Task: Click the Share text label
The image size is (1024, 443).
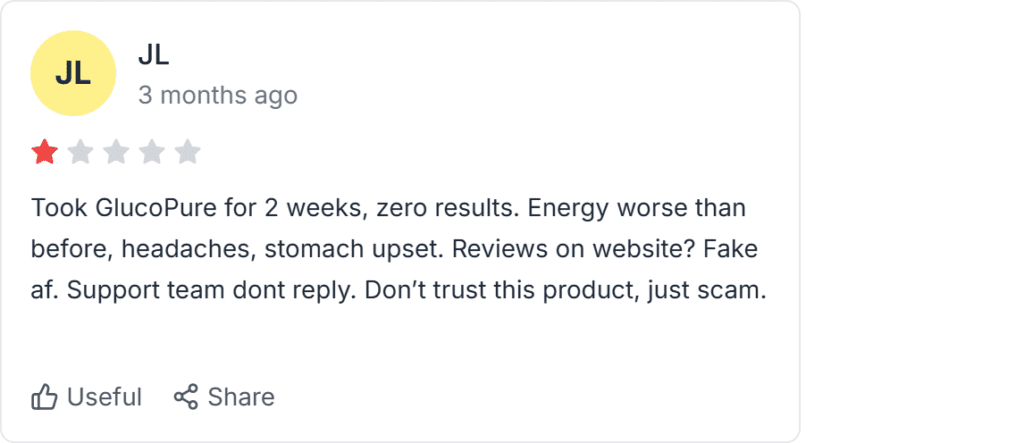Action: tap(241, 397)
